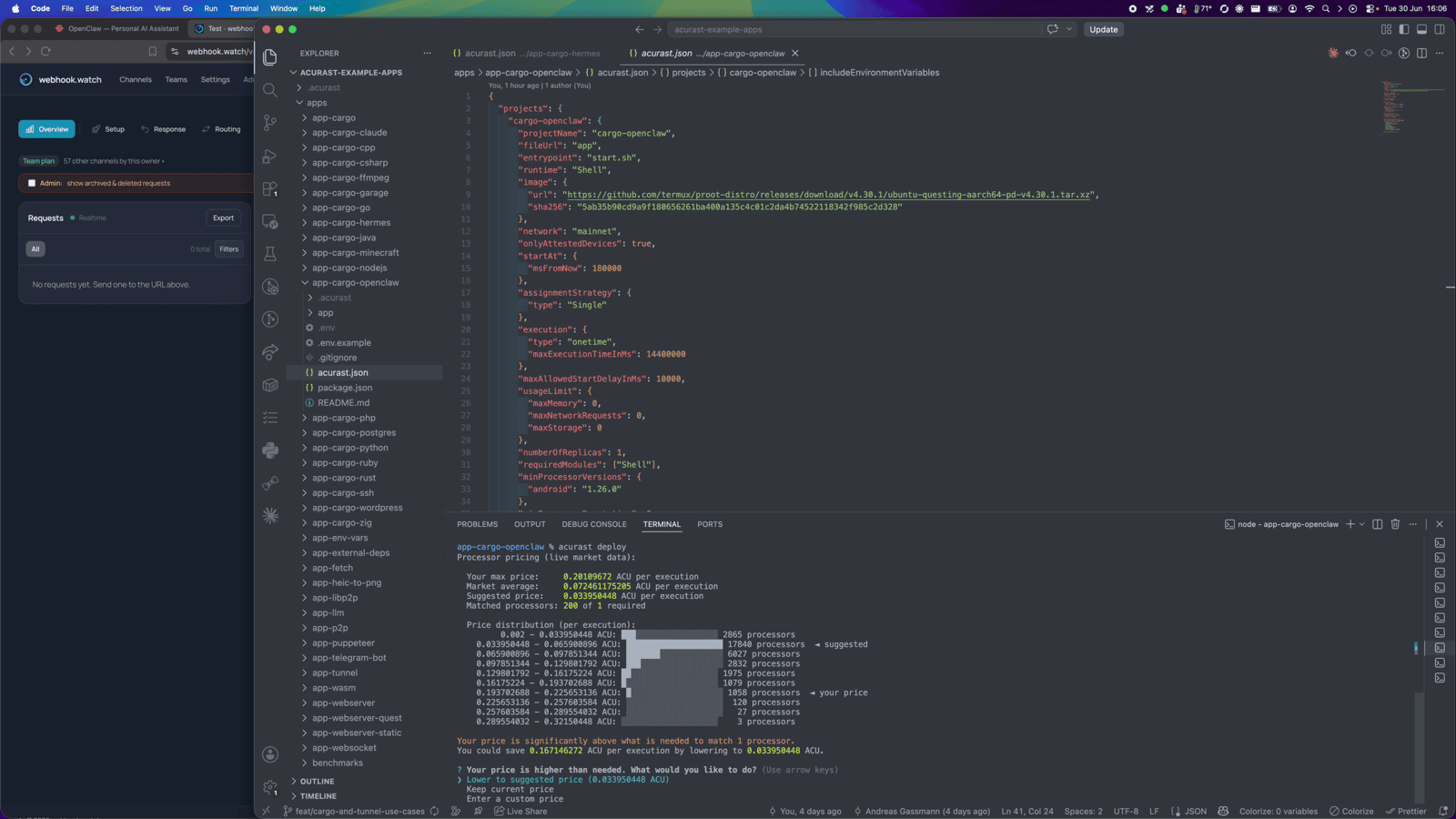Click Filters in the webhook.watch window
Screen dimensions: 1456x819
229,248
